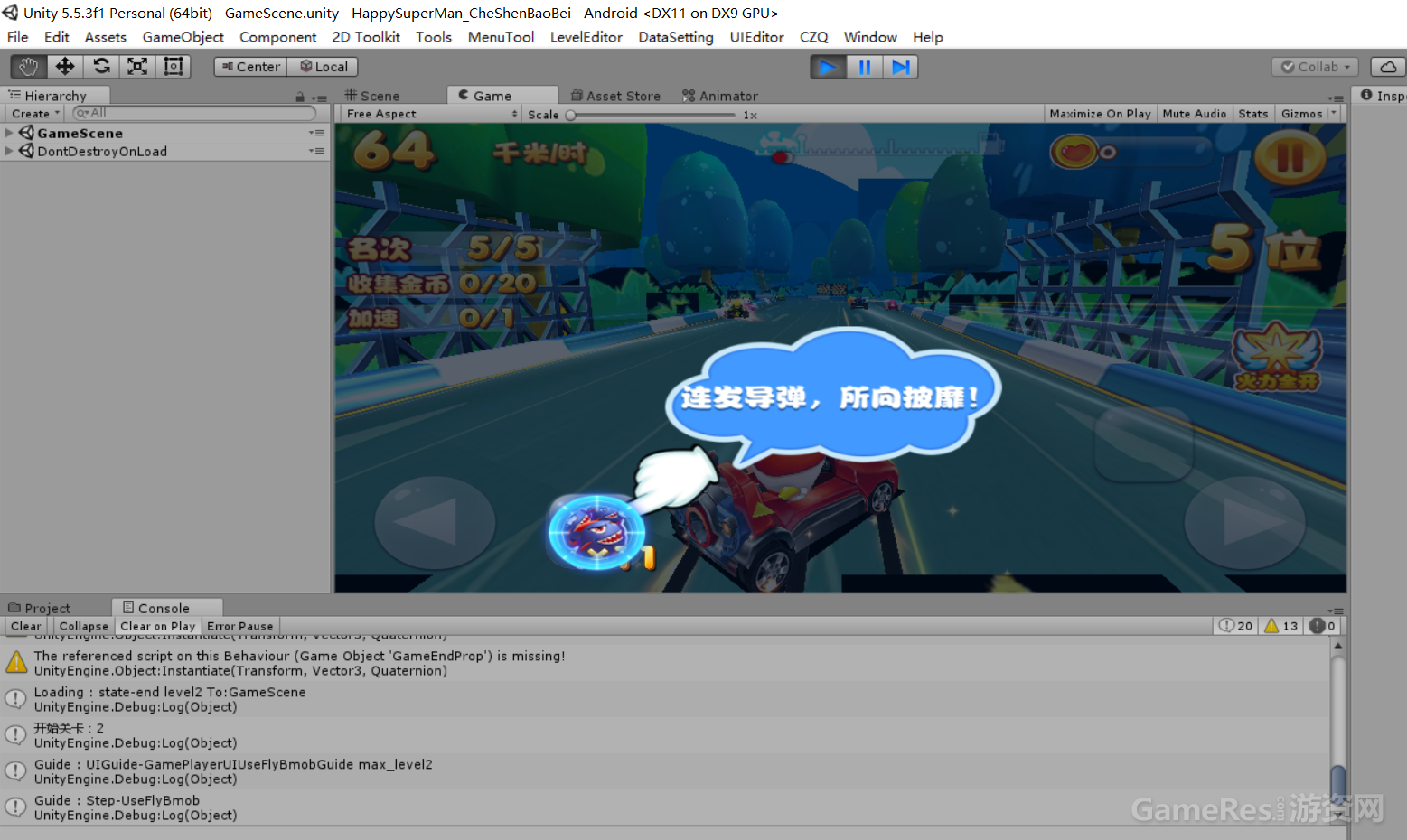Switch to the Project tab
The image size is (1407, 840).
tap(39, 608)
